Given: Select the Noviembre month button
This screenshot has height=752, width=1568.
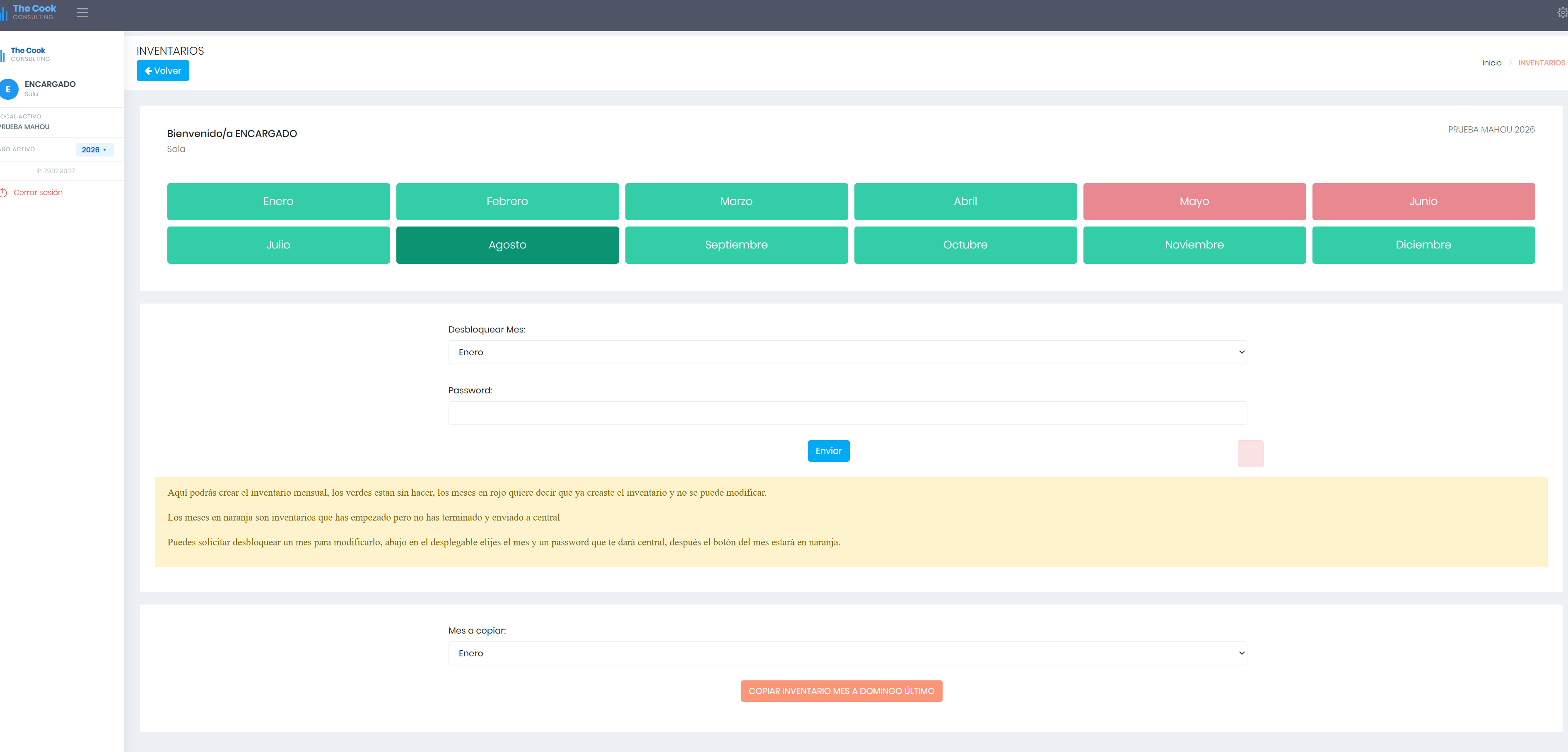Looking at the screenshot, I should tap(1194, 245).
